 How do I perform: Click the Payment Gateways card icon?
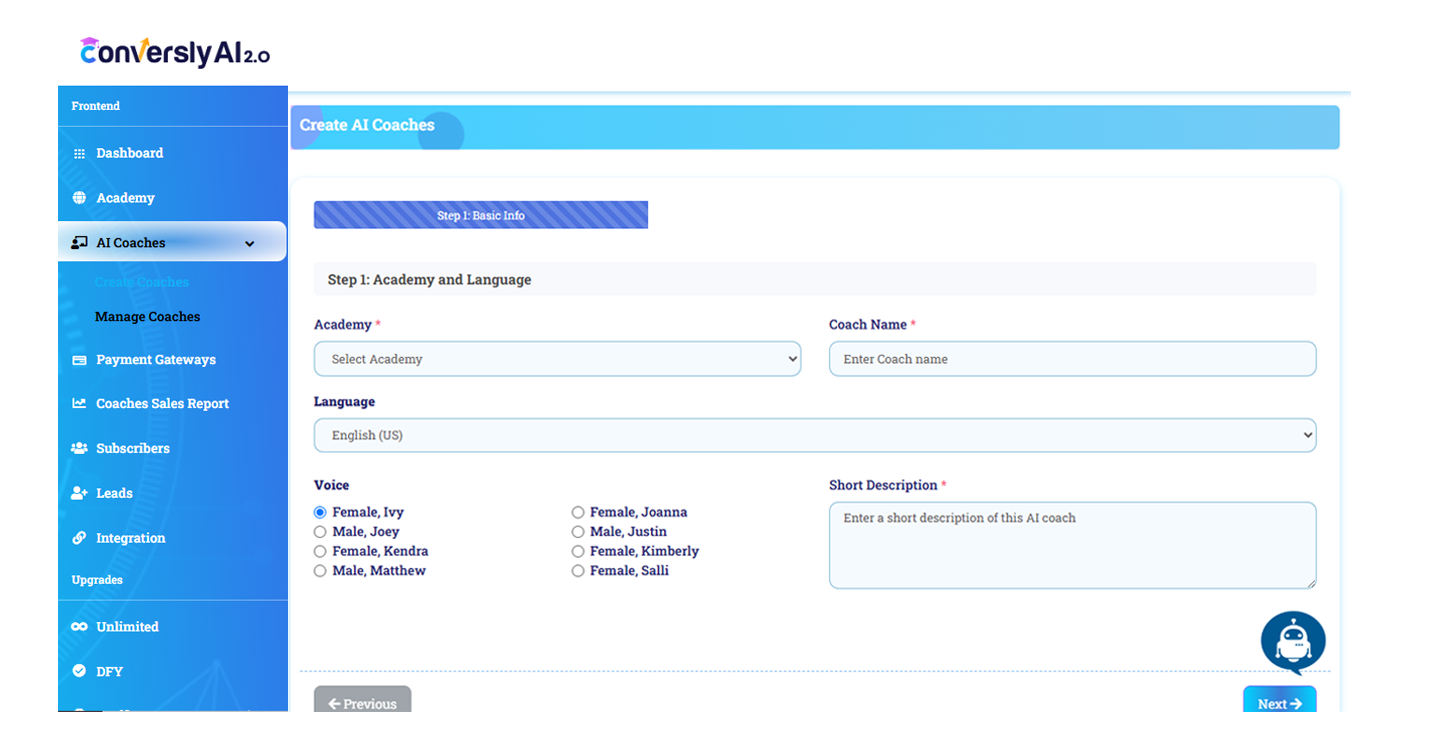pyautogui.click(x=79, y=360)
